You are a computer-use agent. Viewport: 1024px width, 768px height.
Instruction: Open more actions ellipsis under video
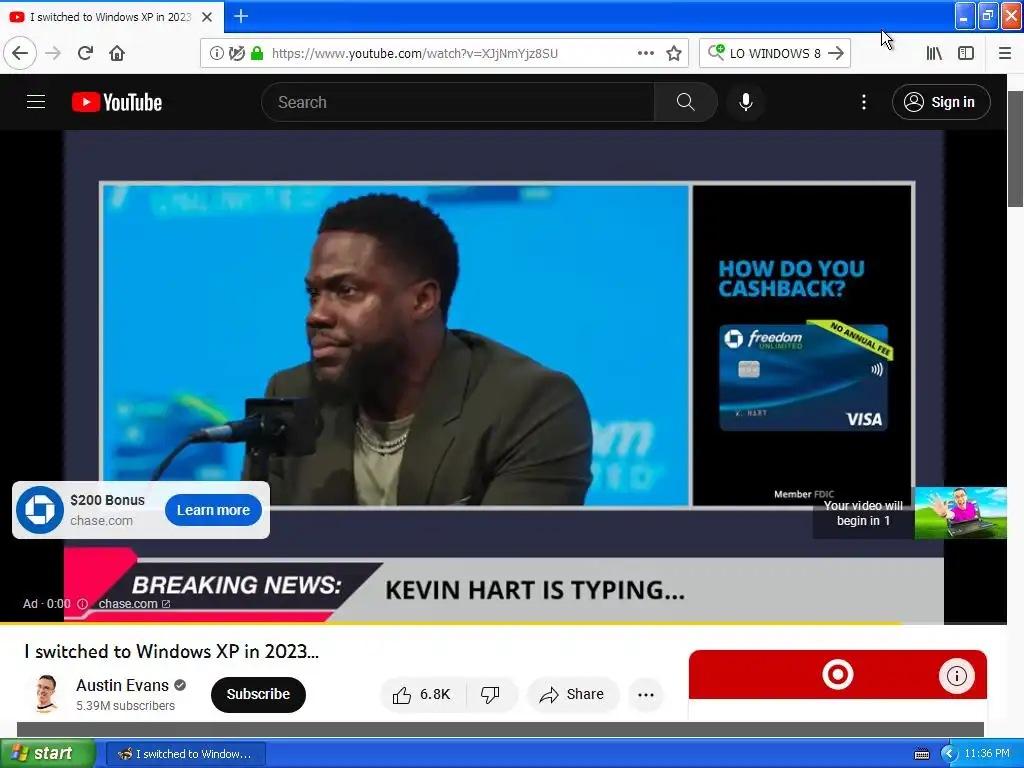646,694
